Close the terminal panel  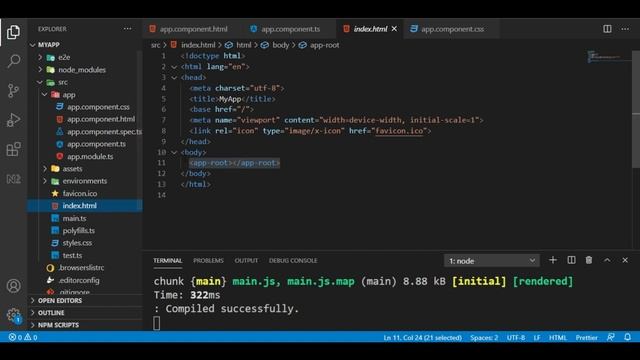pyautogui.click(x=625, y=260)
